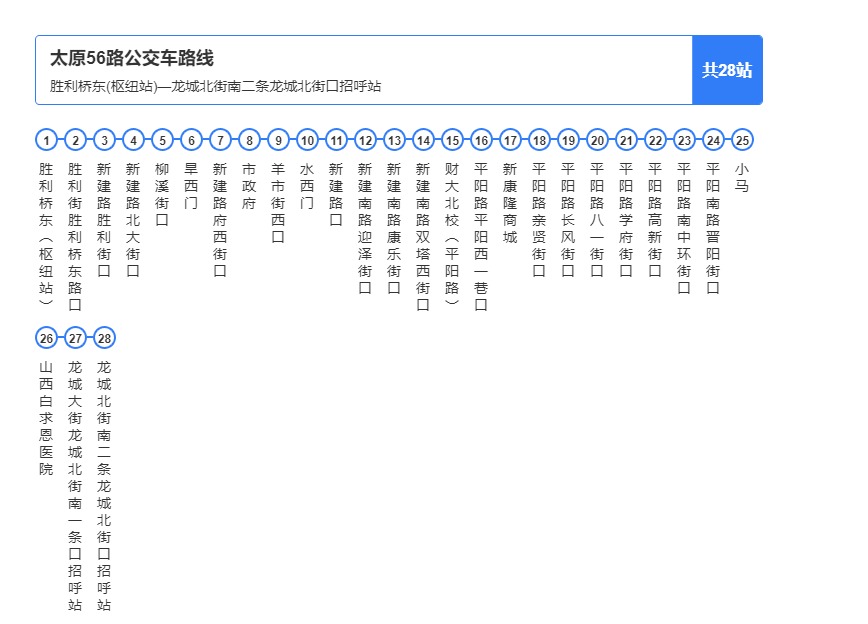Select station marker 4

click(x=133, y=140)
